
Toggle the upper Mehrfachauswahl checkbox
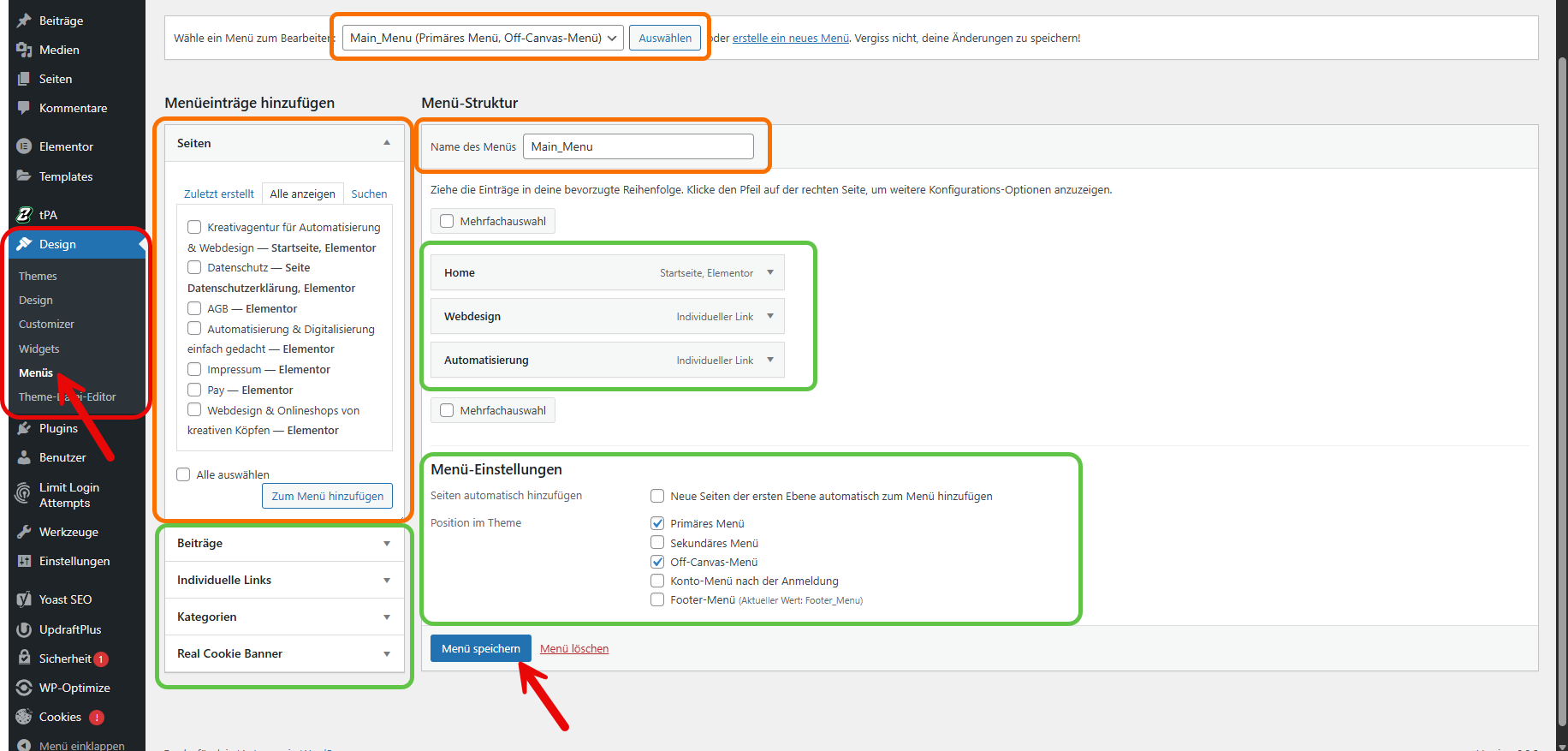tap(447, 221)
